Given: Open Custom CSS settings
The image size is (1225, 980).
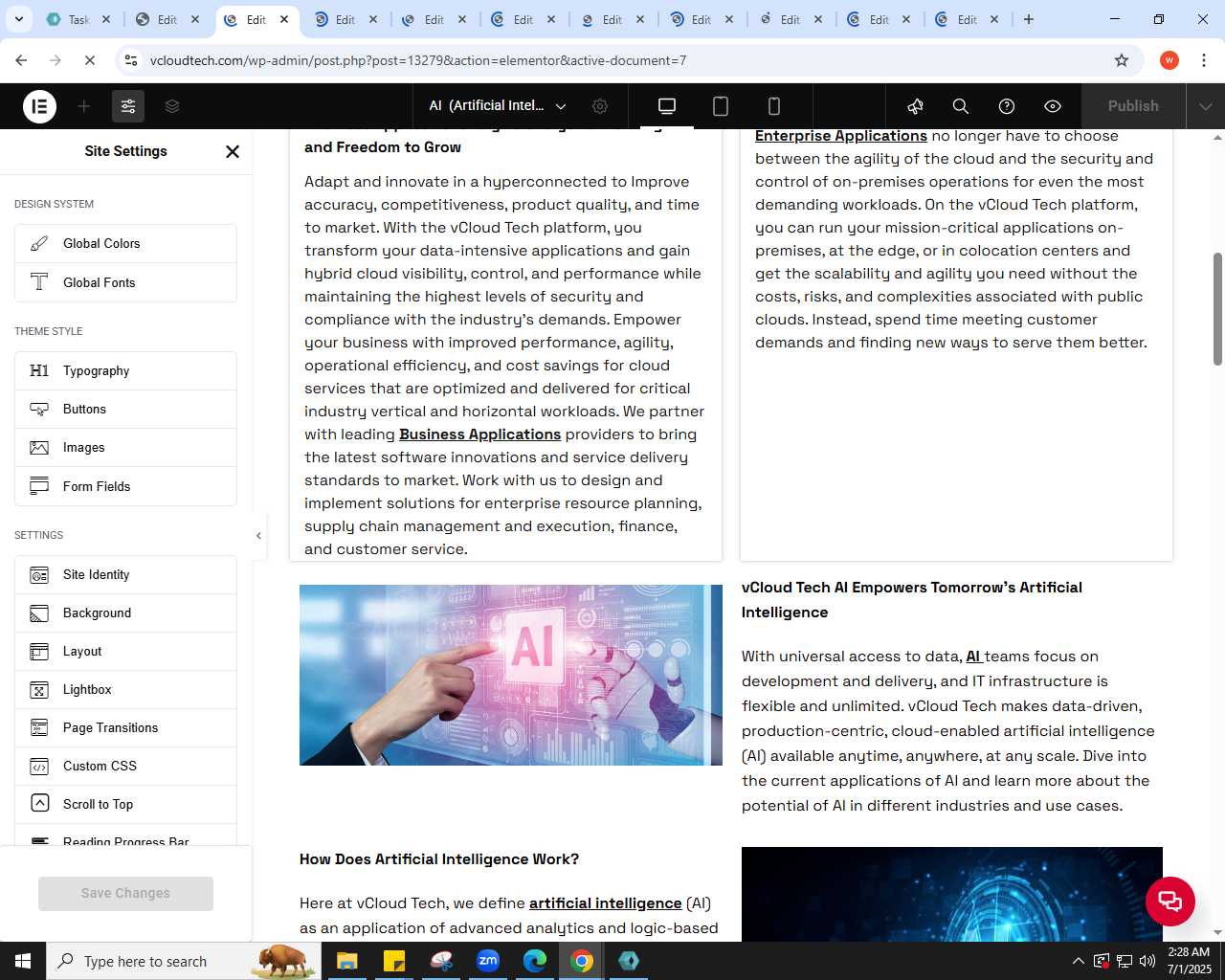Looking at the screenshot, I should coord(125,767).
